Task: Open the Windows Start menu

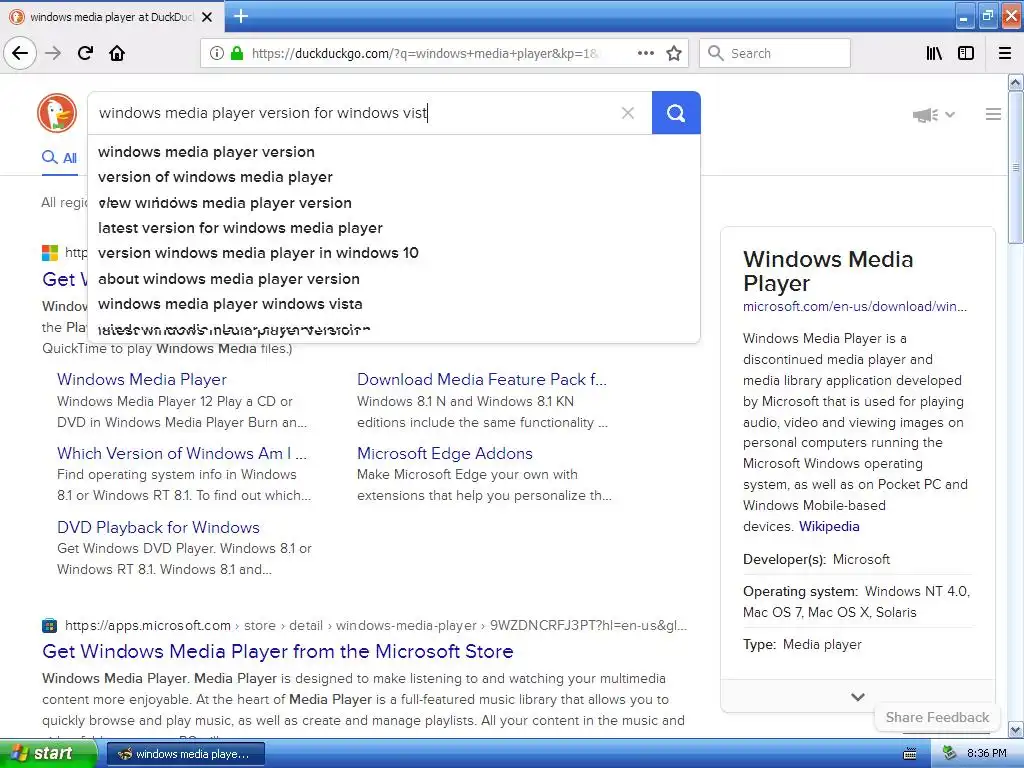Action: pos(47,753)
